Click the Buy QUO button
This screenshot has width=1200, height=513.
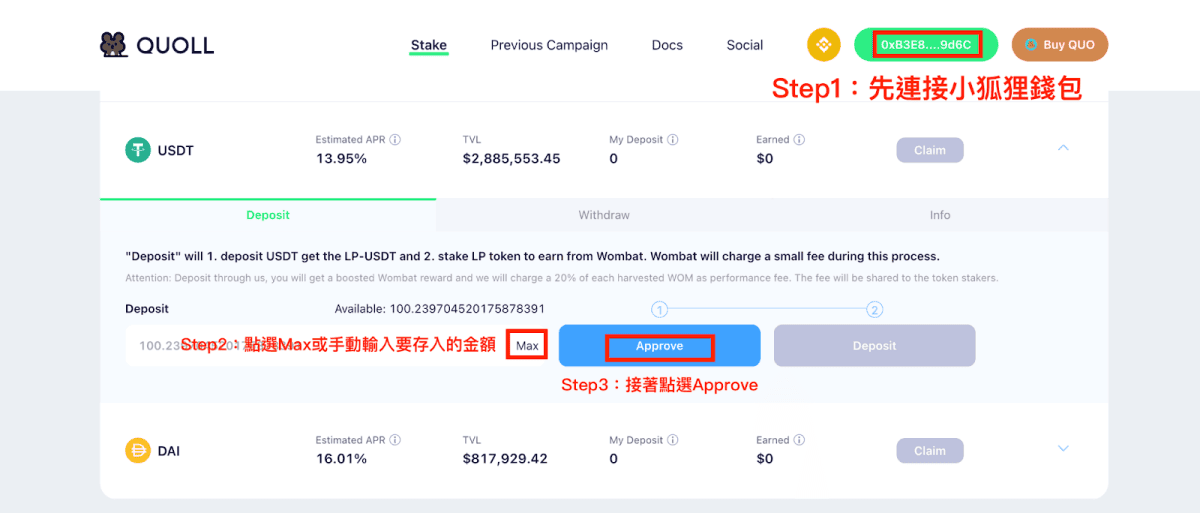click(x=1060, y=45)
